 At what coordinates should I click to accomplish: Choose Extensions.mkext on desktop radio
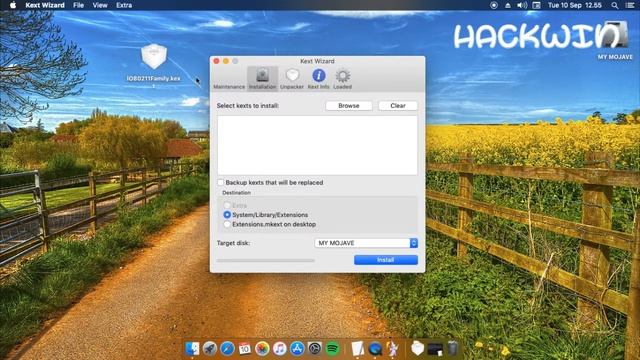click(x=227, y=224)
